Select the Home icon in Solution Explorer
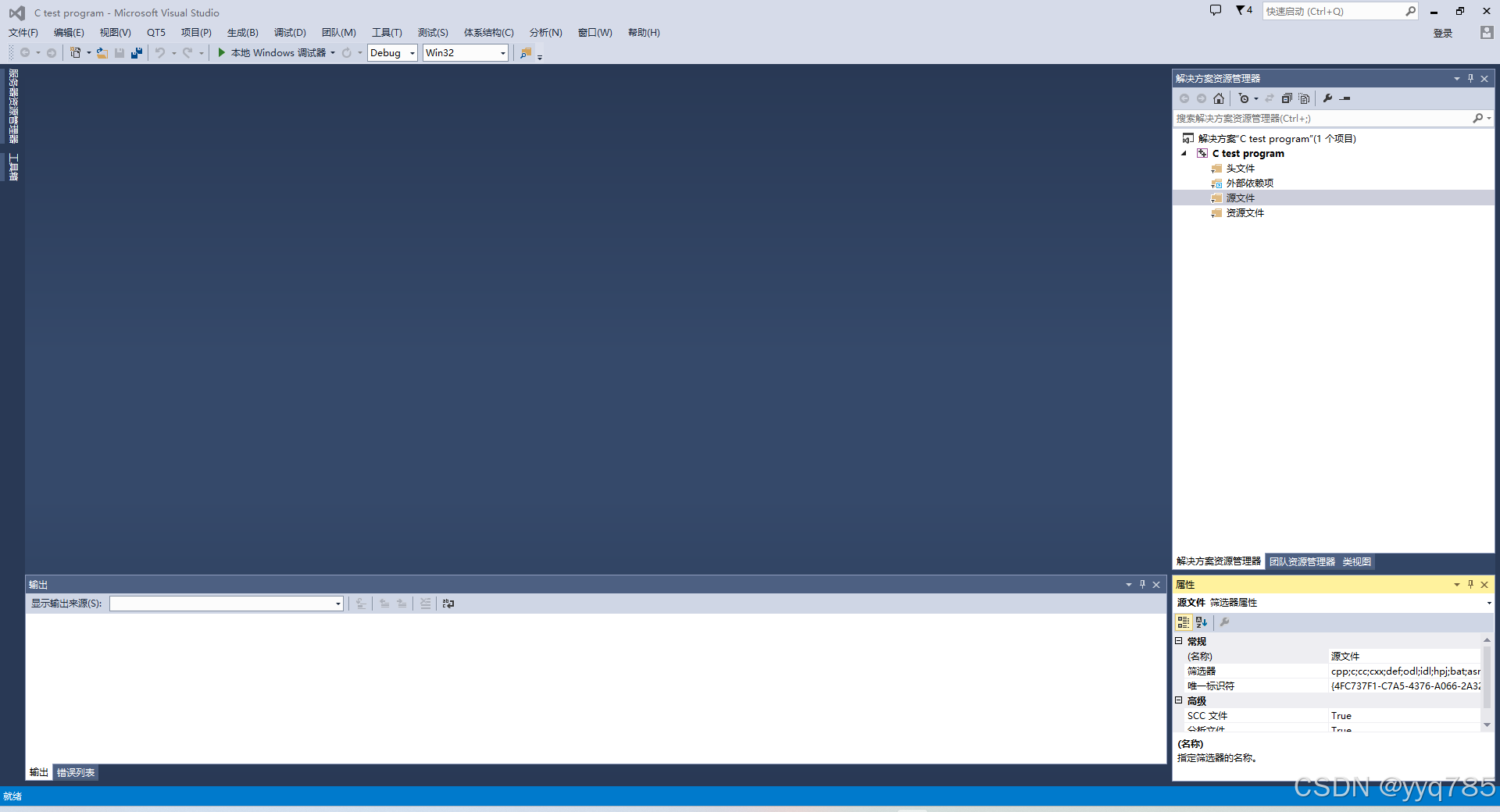 click(x=1219, y=98)
